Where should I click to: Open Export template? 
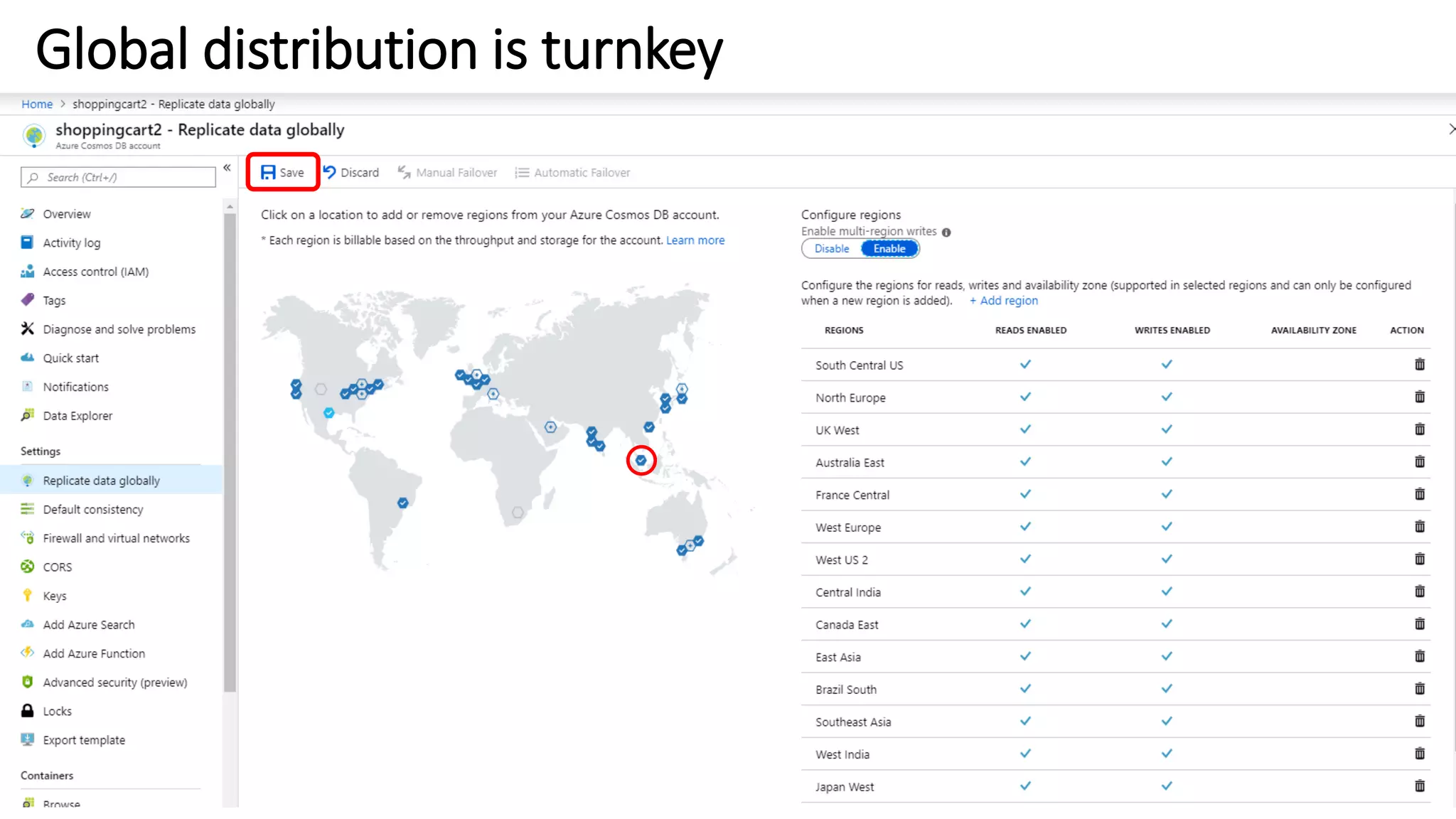(x=84, y=739)
